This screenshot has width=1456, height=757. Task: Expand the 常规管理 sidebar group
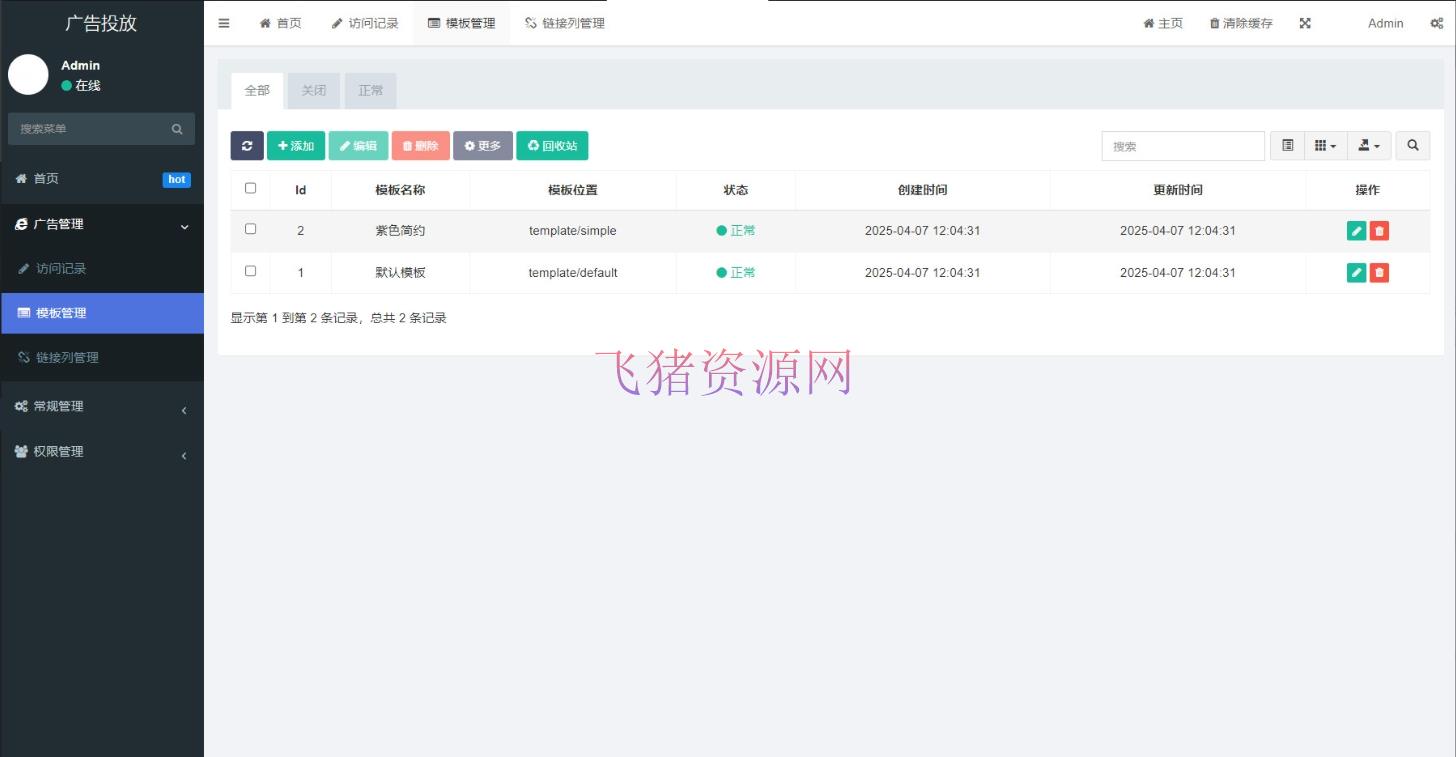102,407
